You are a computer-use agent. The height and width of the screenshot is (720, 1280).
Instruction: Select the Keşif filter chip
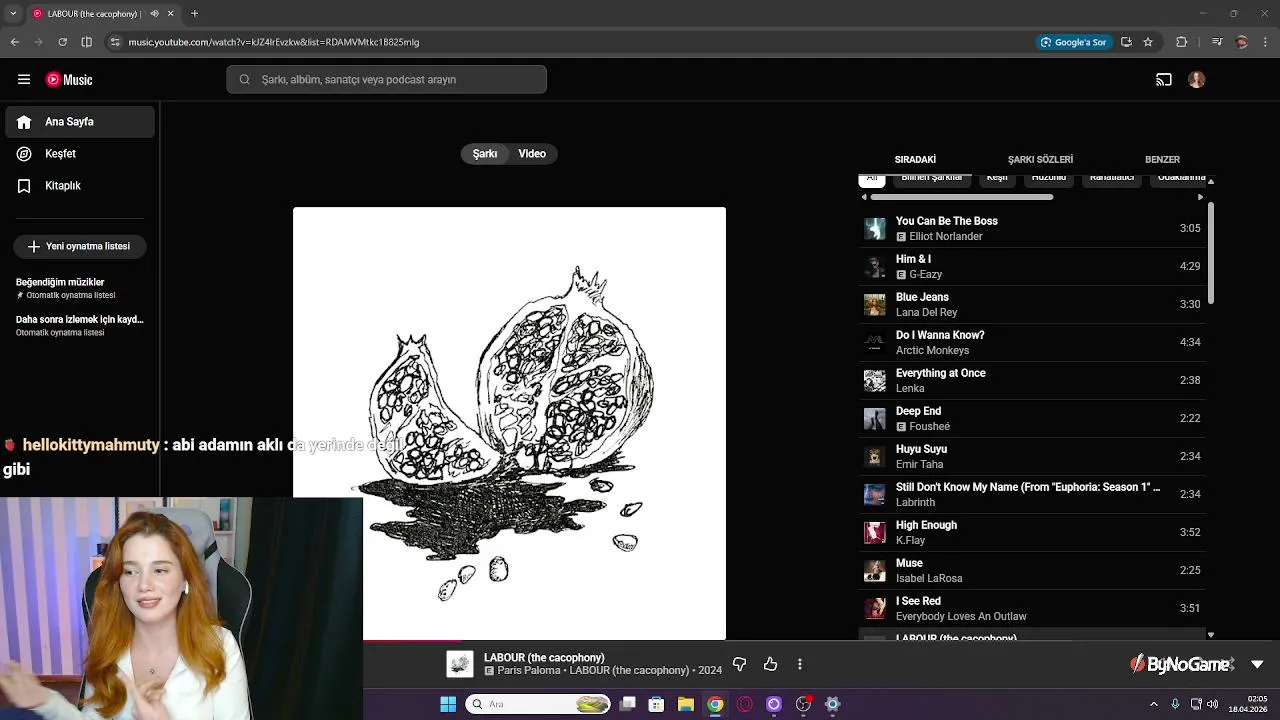click(997, 179)
